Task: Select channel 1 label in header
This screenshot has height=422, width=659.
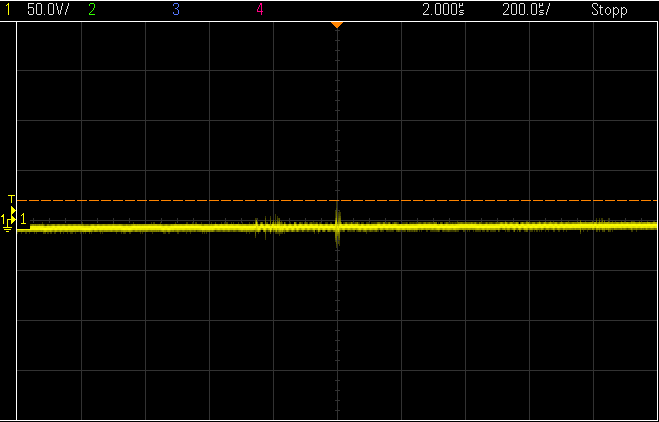Action: [8, 10]
